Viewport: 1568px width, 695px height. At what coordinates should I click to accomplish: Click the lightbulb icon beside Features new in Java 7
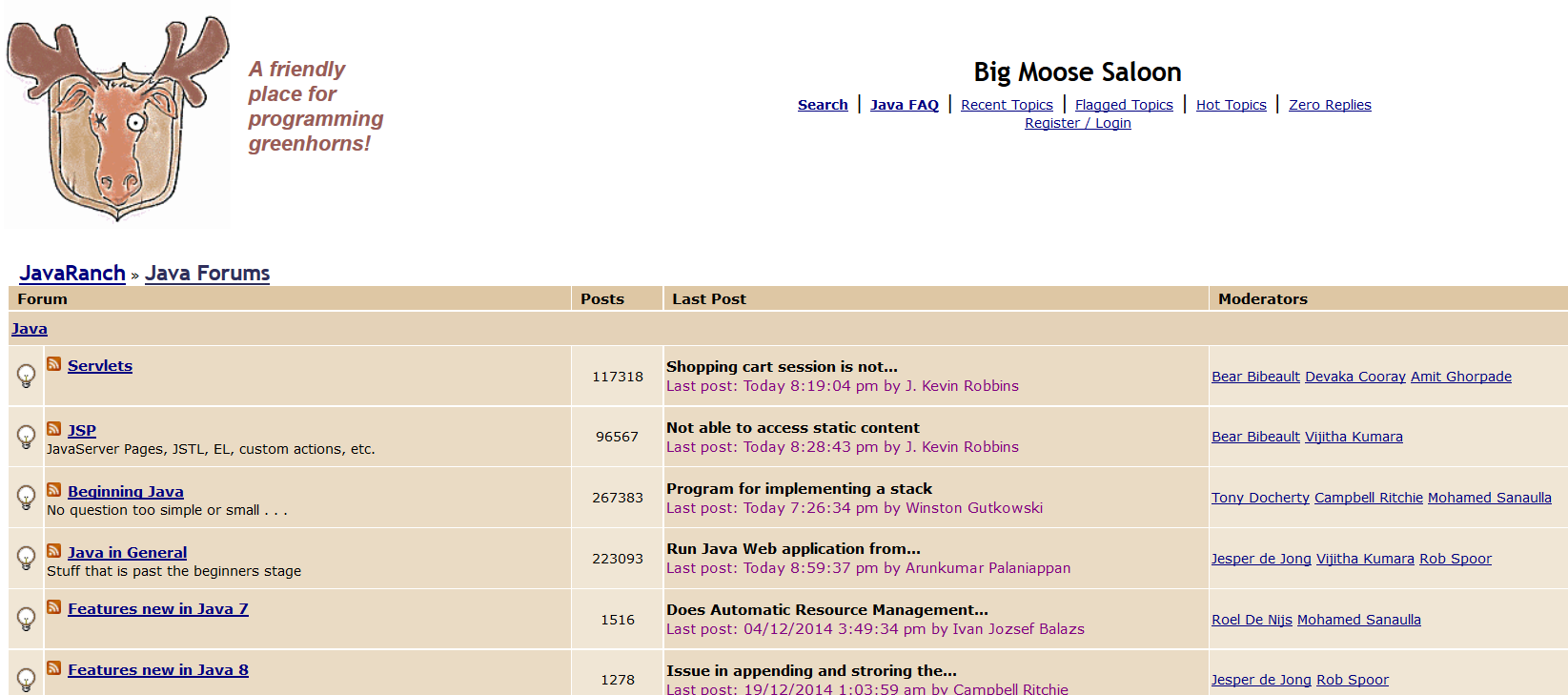27,619
